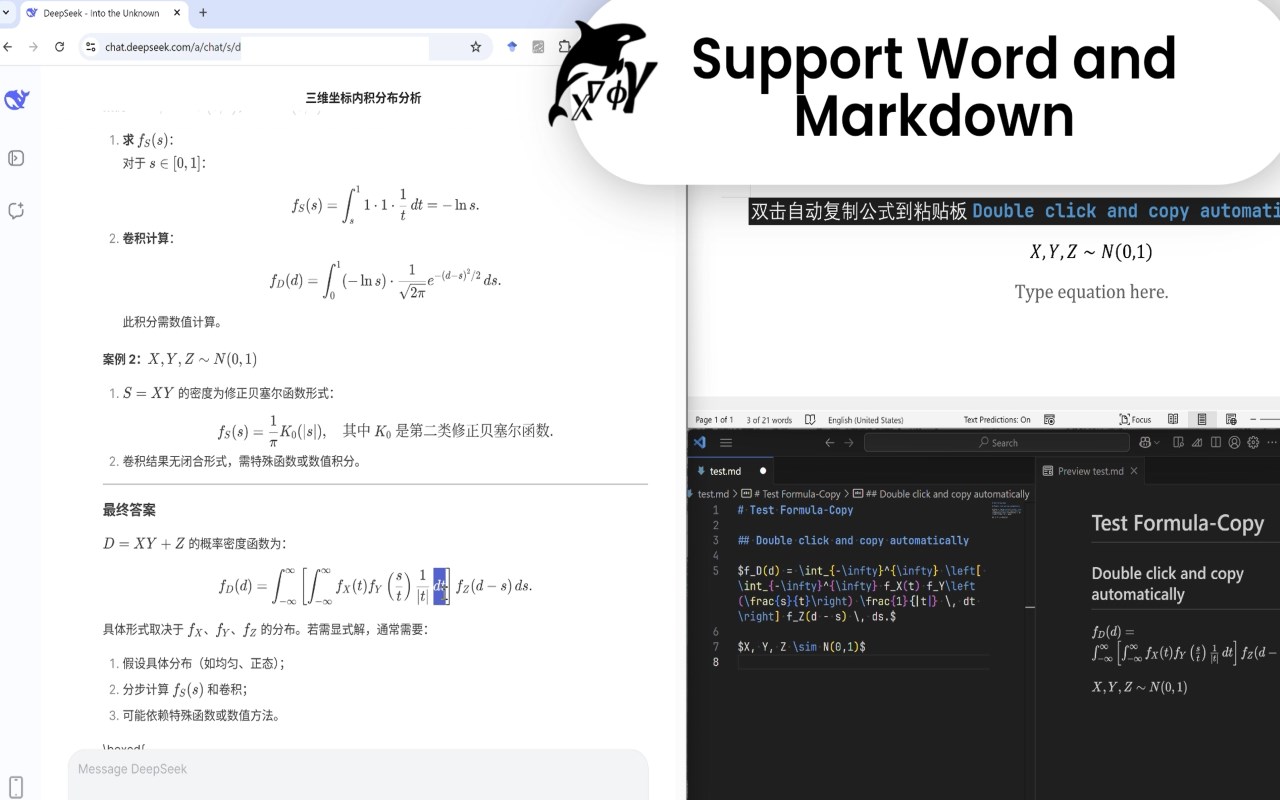The image size is (1280, 800).
Task: Click the highlighted dt in the final formula
Action: point(441,585)
